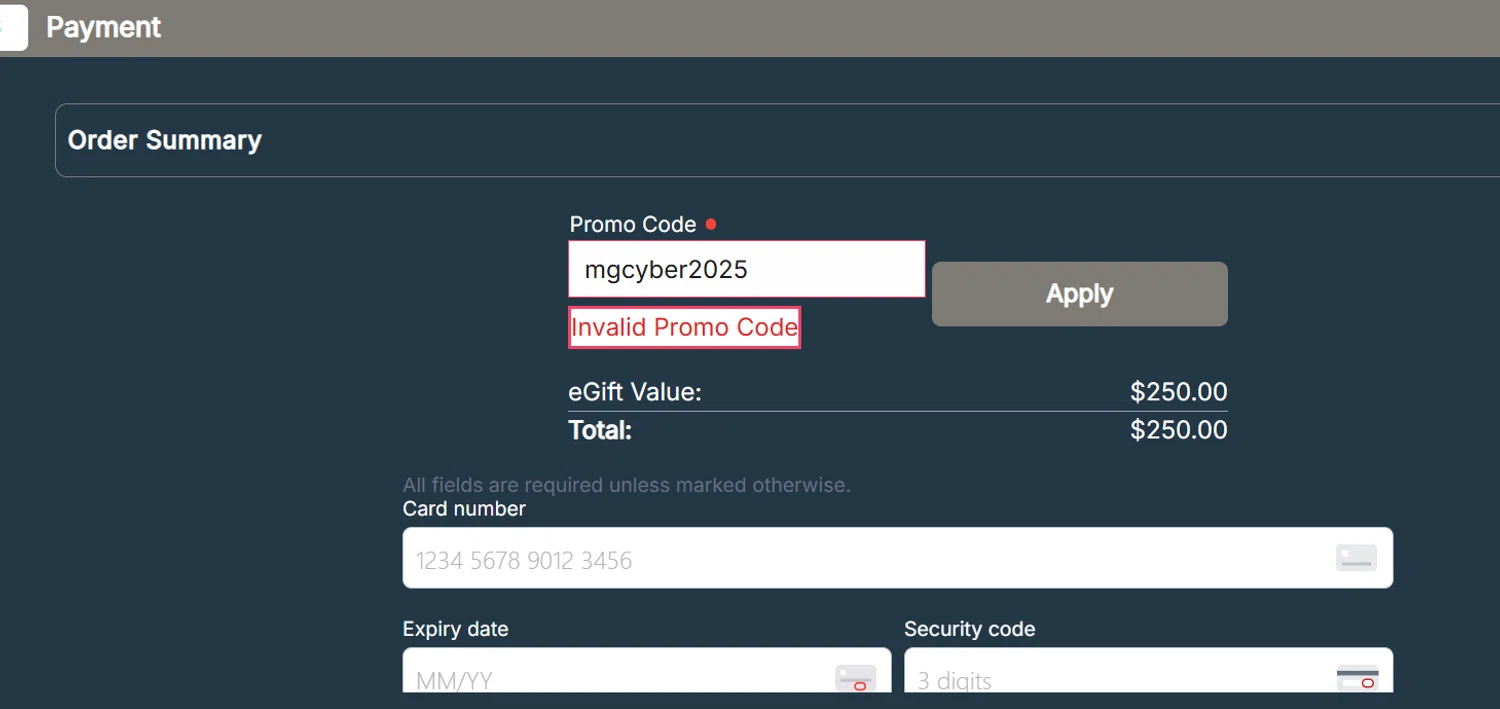Click the Payment header title
This screenshot has height=709, width=1500.
(x=103, y=27)
